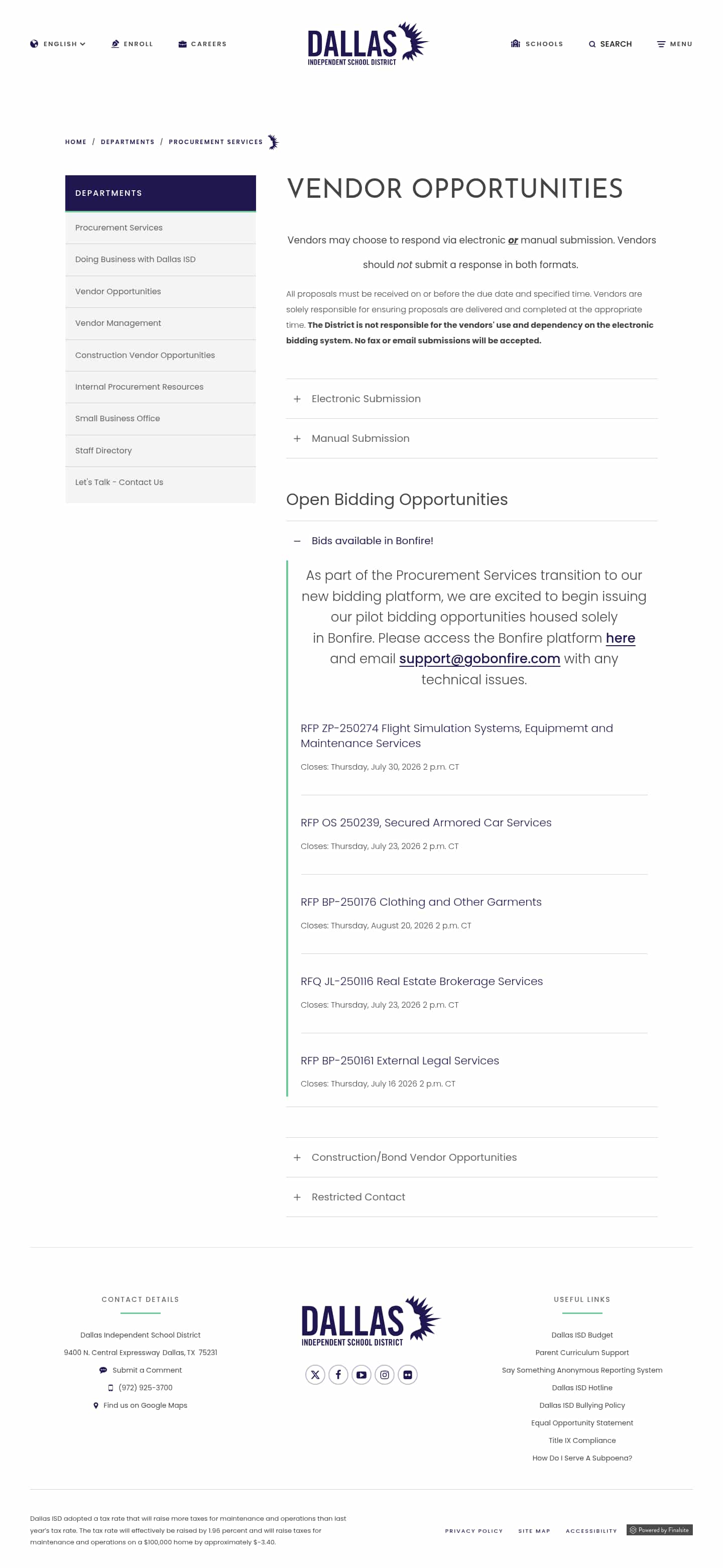This screenshot has width=723, height=1568.
Task: Expand the Restricted Contact accordion
Action: pyautogui.click(x=471, y=1196)
